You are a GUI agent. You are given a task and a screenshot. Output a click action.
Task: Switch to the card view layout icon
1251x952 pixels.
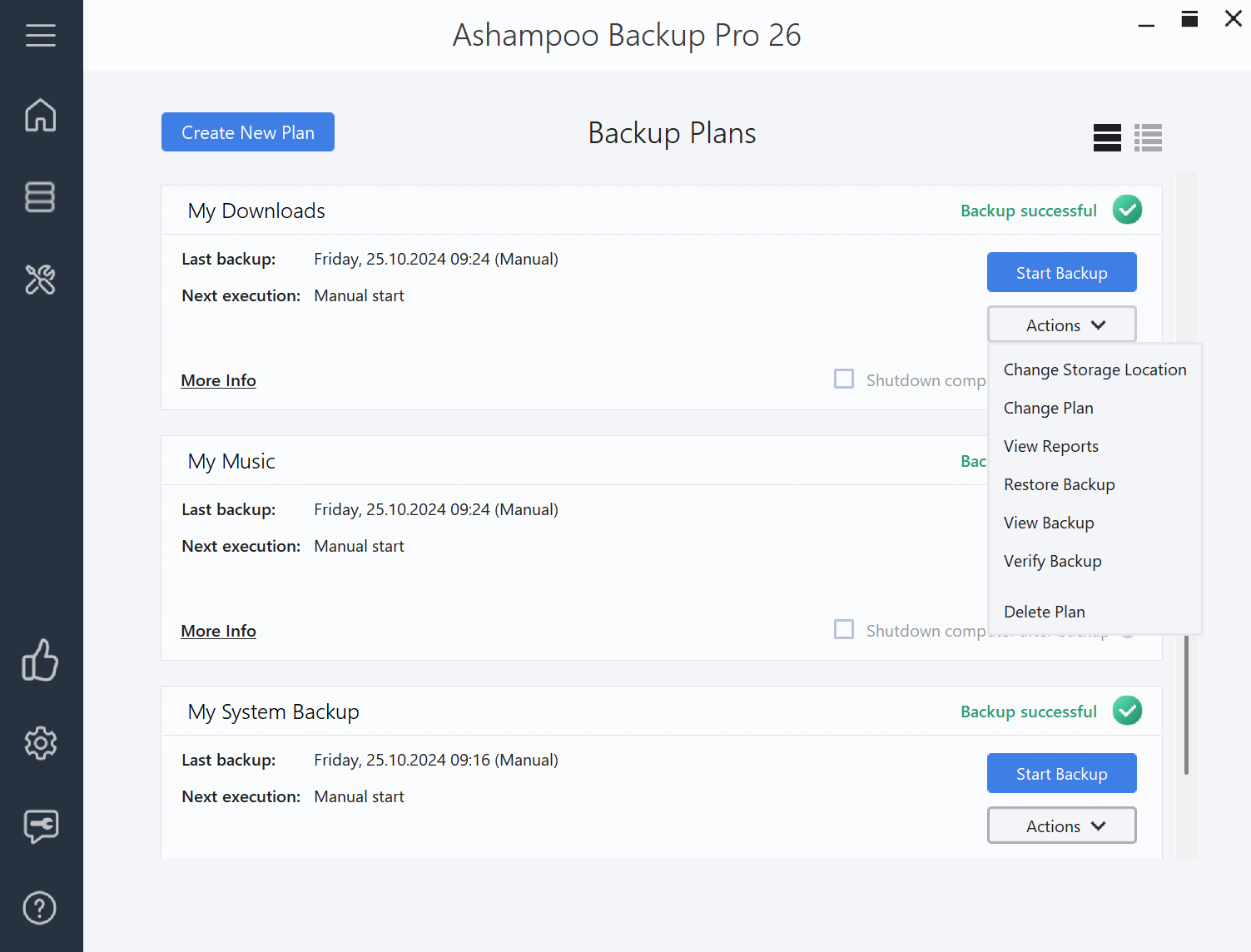tap(1107, 137)
